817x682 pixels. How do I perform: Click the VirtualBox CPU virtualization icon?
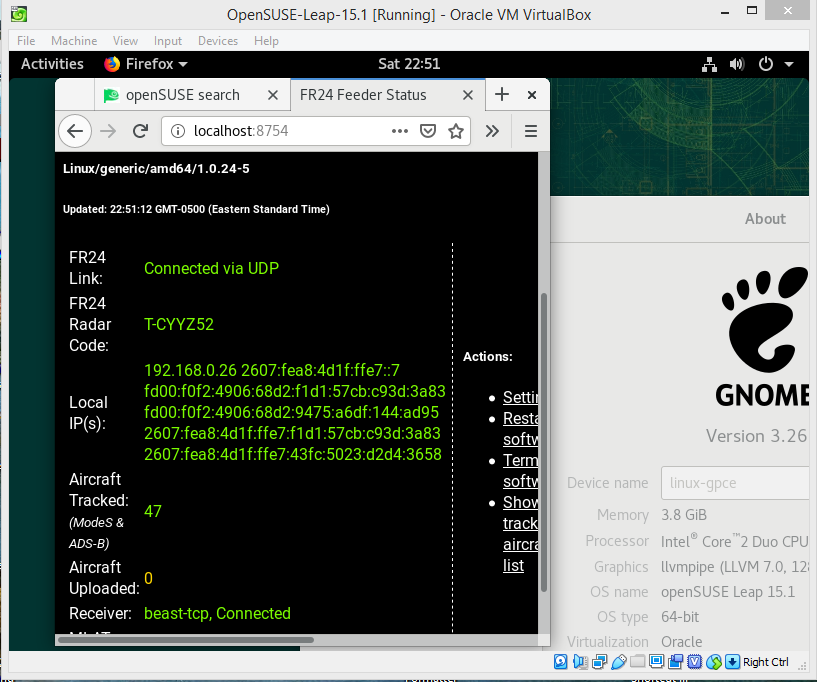tap(695, 662)
